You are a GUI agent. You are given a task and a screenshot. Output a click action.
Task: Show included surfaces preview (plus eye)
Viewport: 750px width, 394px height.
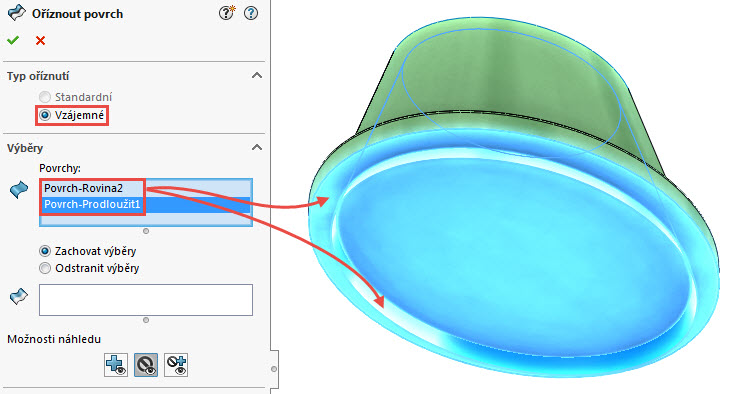point(116,365)
